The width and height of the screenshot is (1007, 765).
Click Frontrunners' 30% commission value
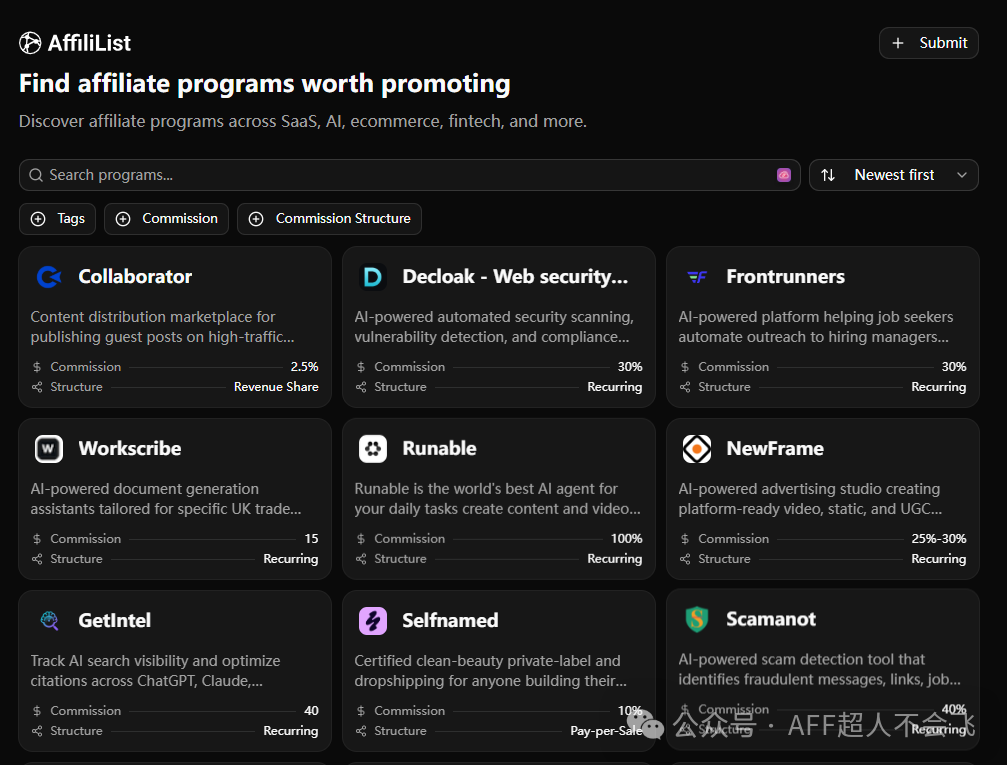(x=954, y=367)
